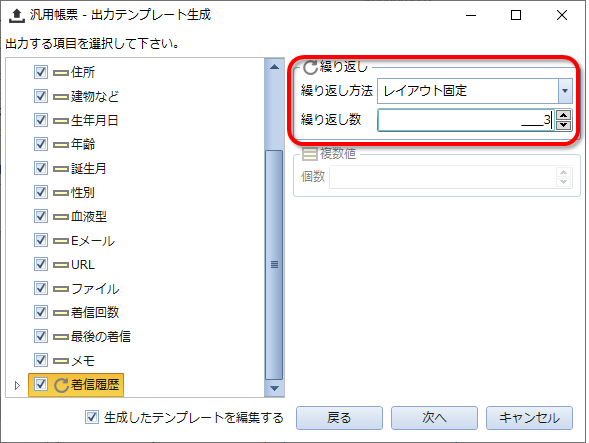Image resolution: width=589 pixels, height=443 pixels.
Task: Uncheck the ファイル checkbox
Action: 41,288
